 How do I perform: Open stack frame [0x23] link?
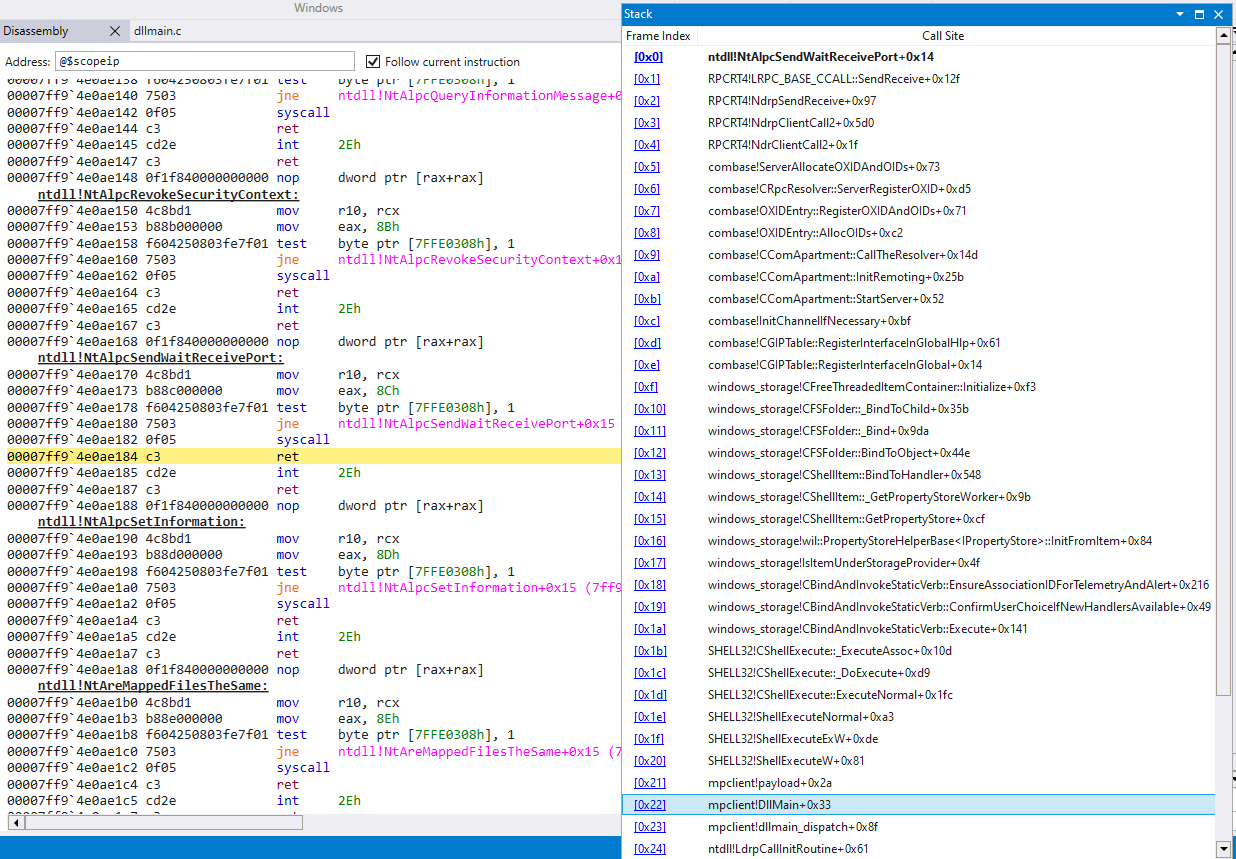click(650, 827)
